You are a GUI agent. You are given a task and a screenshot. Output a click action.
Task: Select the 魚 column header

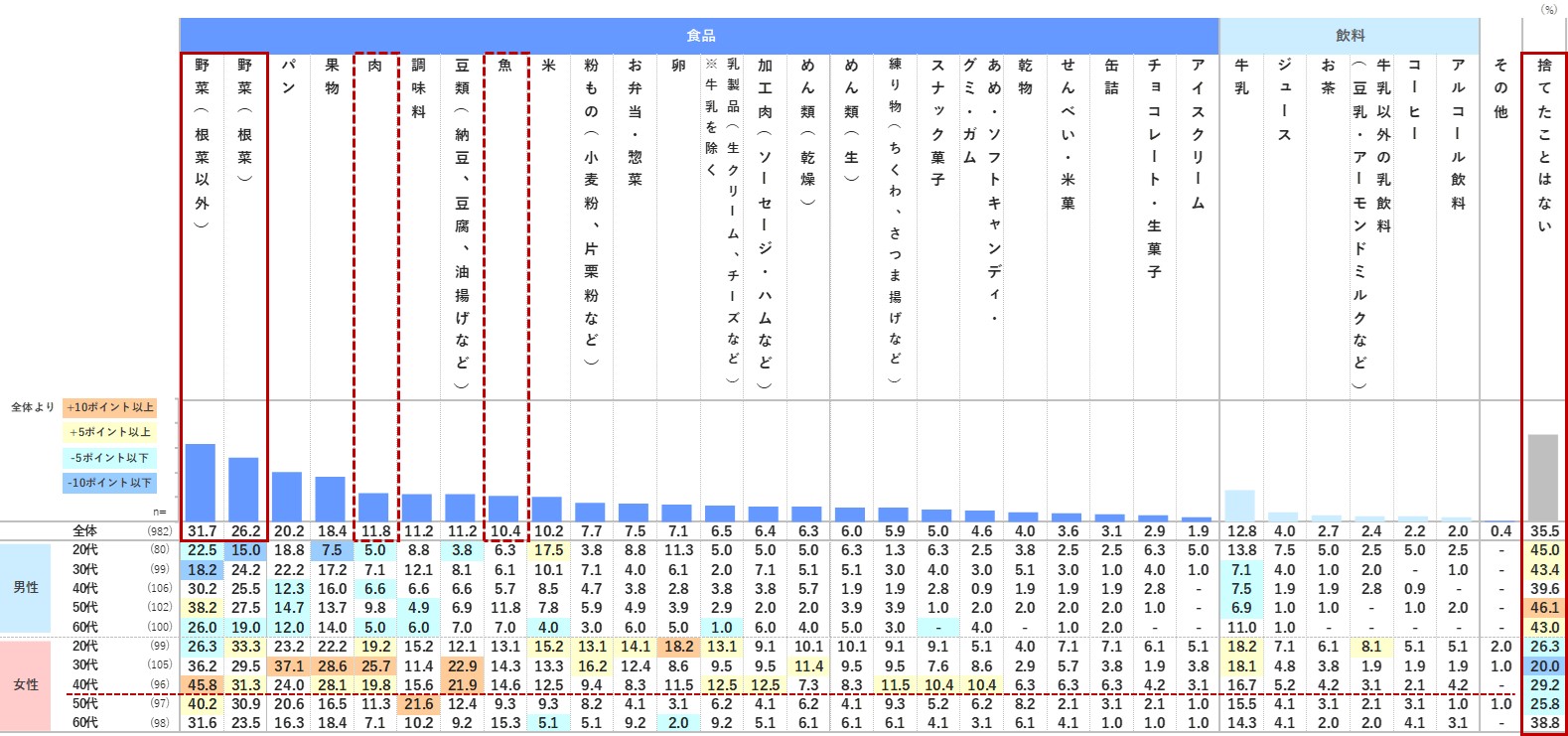point(505,66)
